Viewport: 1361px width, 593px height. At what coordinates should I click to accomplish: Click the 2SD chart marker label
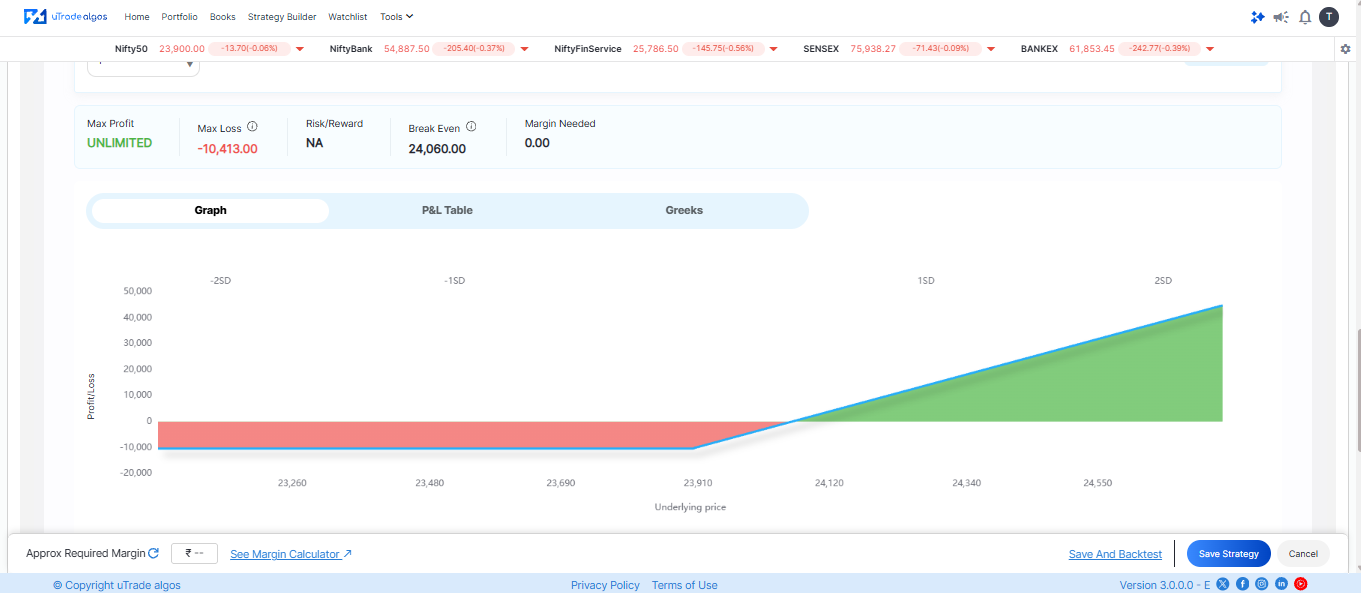point(1163,281)
